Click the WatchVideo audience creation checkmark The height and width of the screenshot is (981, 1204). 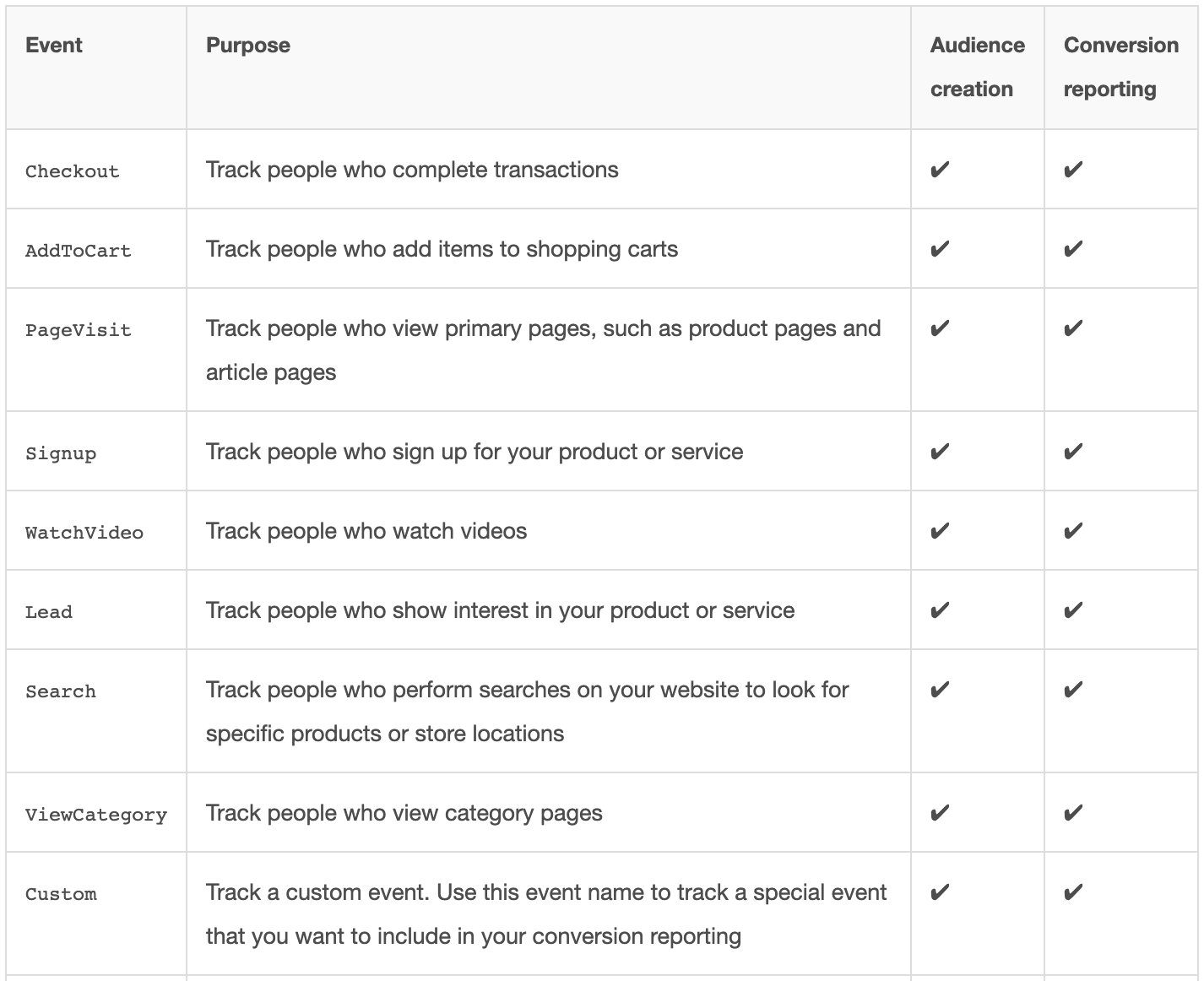(939, 532)
